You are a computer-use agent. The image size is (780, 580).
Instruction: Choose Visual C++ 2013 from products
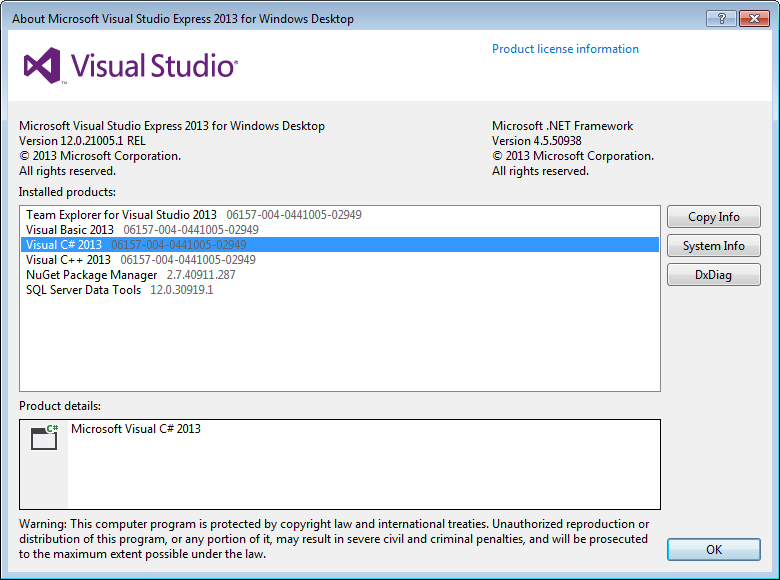tap(68, 260)
